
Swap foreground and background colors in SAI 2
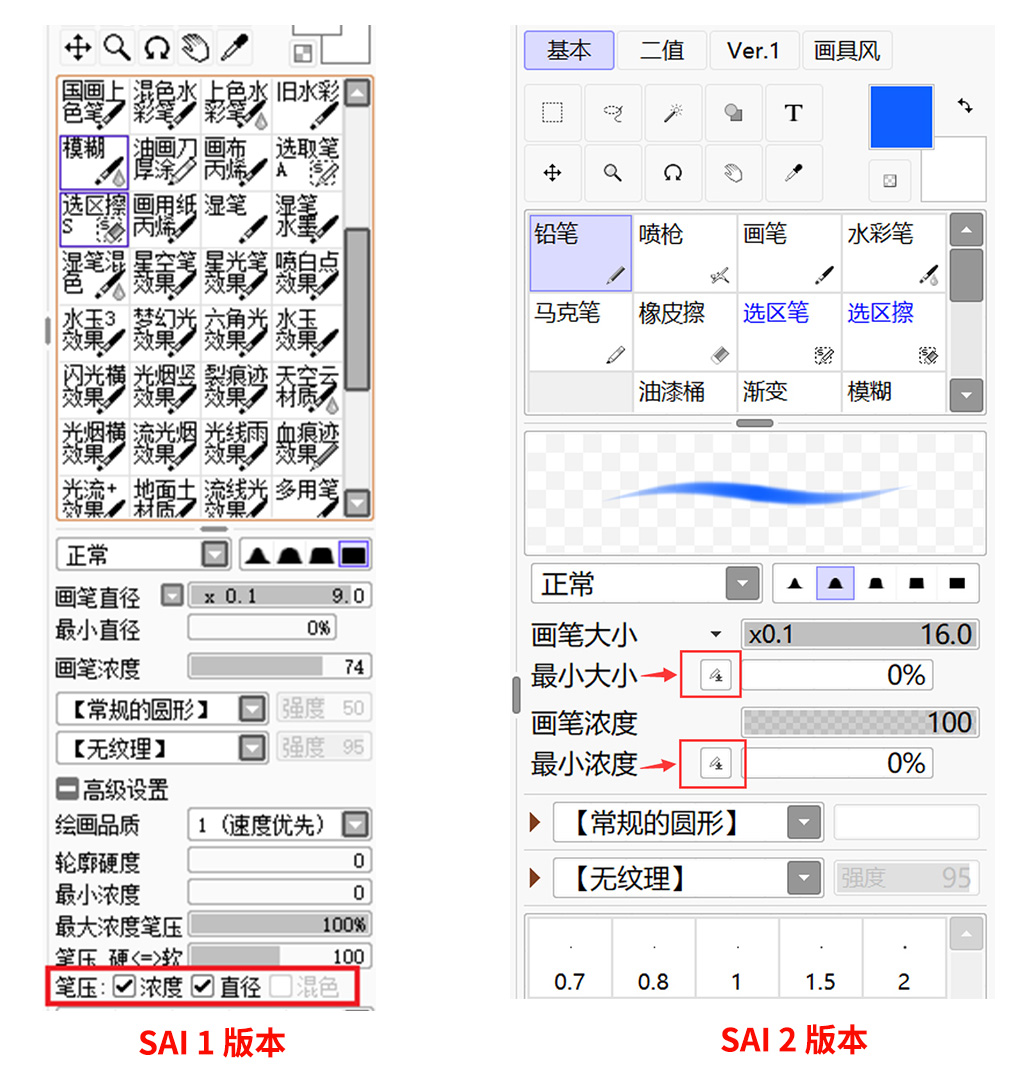965,105
